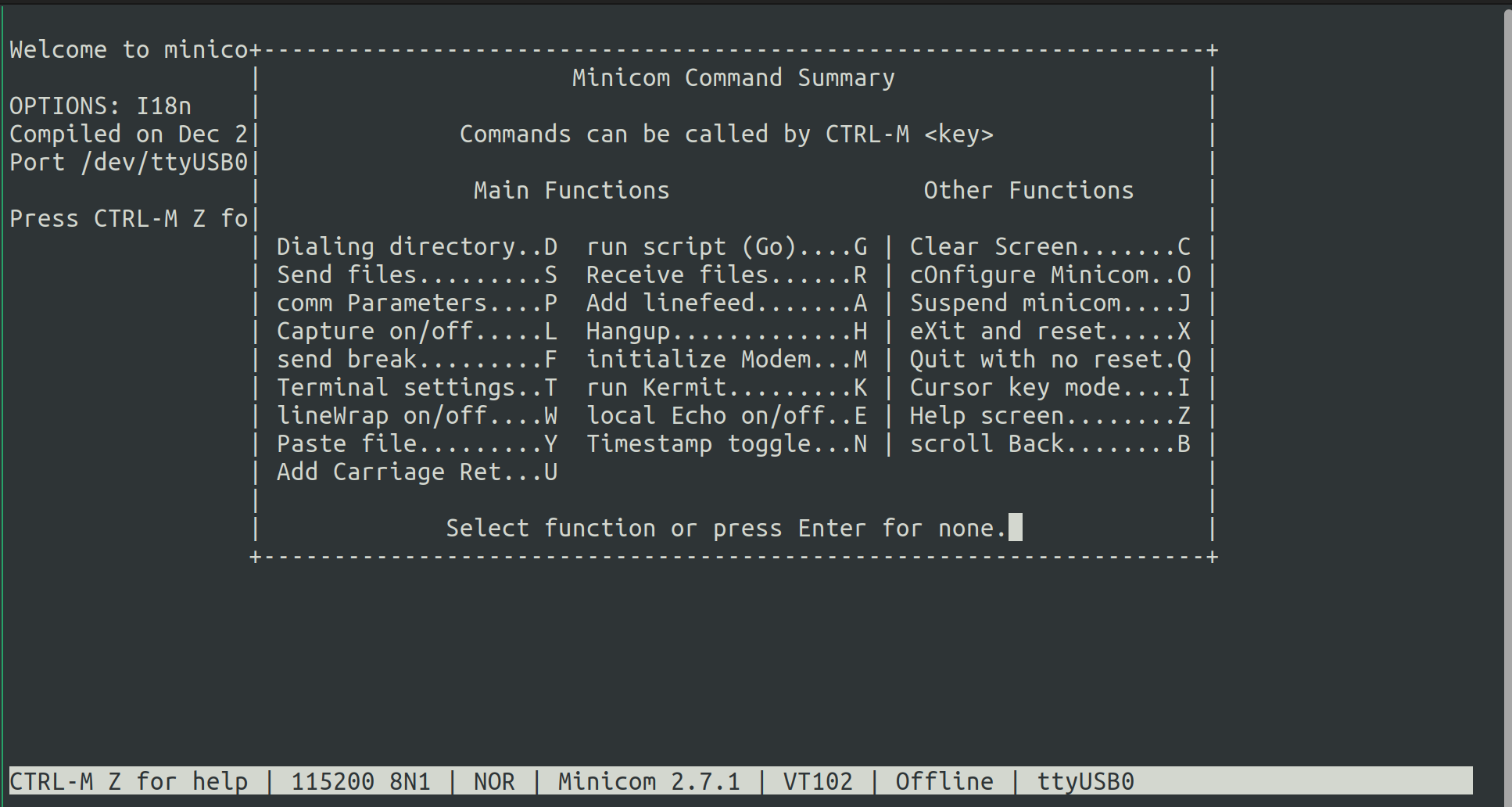This screenshot has height=807, width=1512.
Task: Select the Hangup function
Action: tap(726, 330)
